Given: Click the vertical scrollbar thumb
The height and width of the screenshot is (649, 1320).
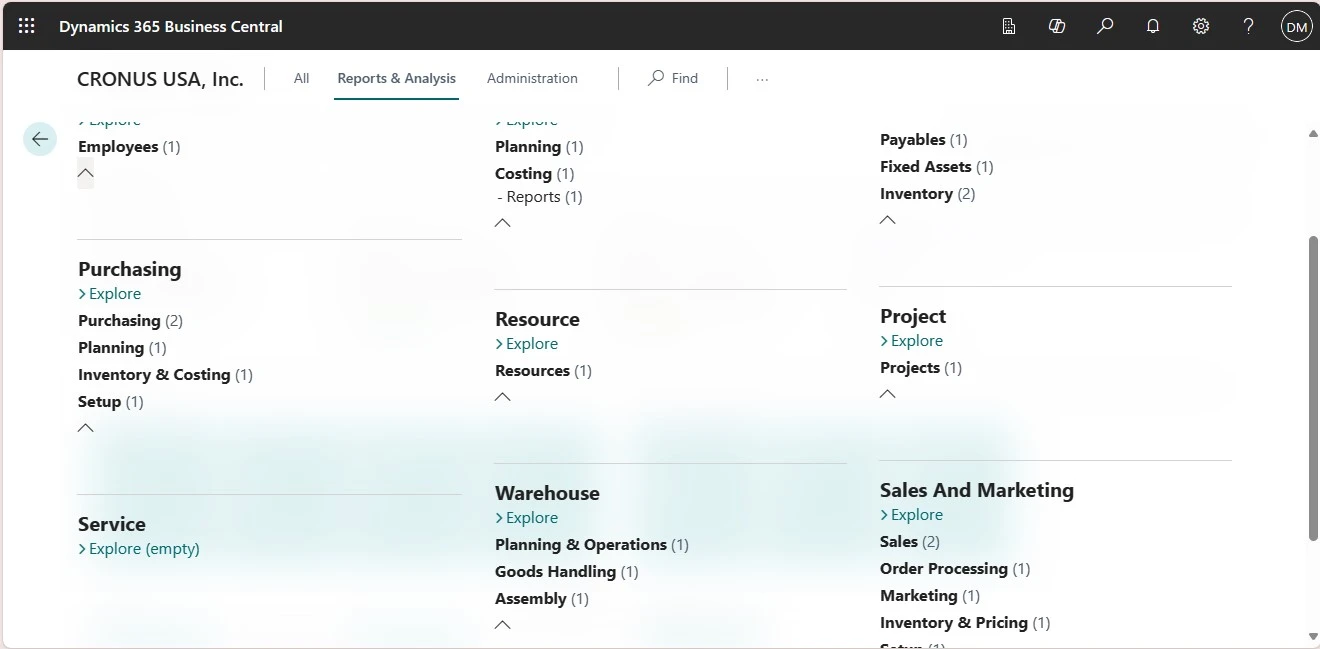Looking at the screenshot, I should pos(1312,388).
